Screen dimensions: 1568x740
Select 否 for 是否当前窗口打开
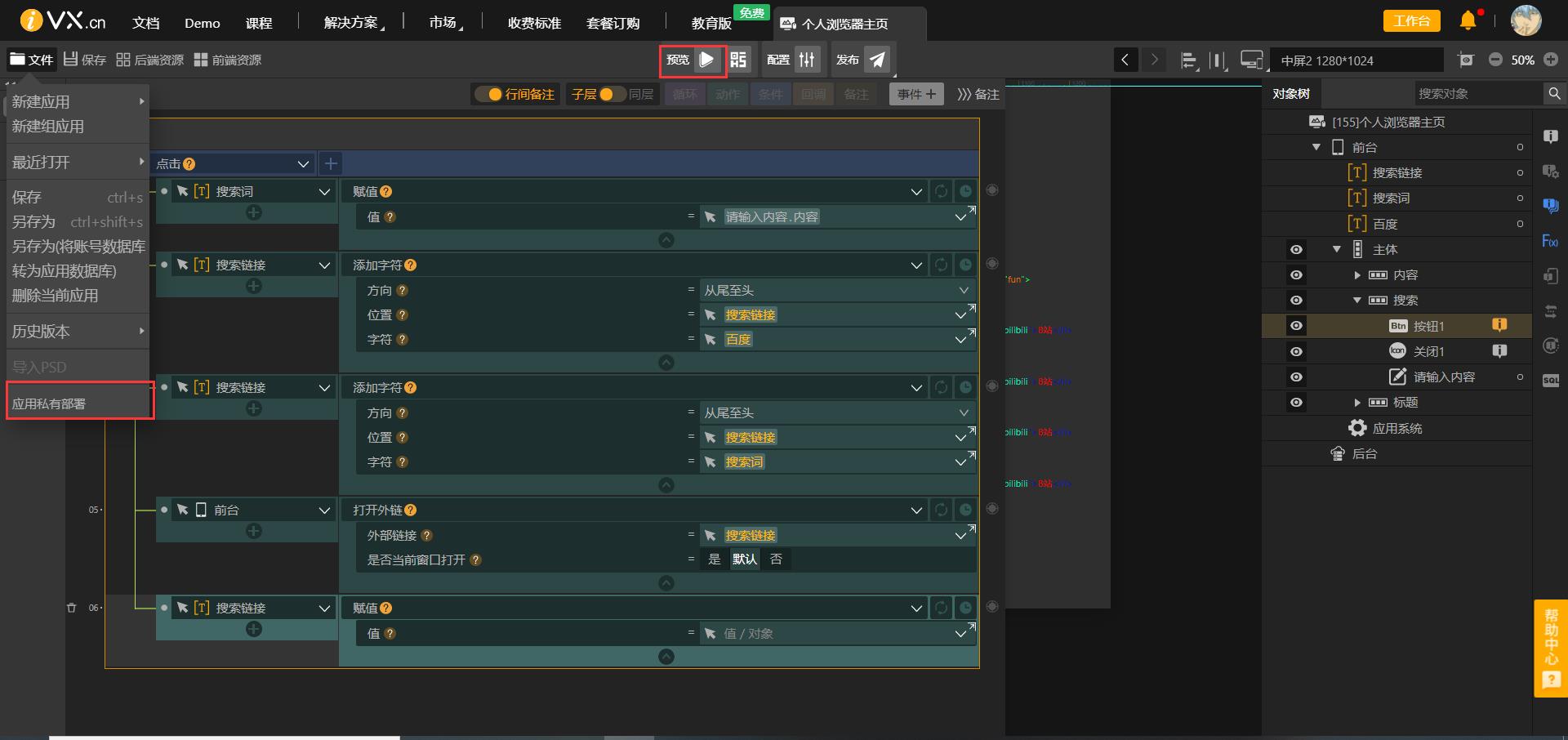point(776,559)
